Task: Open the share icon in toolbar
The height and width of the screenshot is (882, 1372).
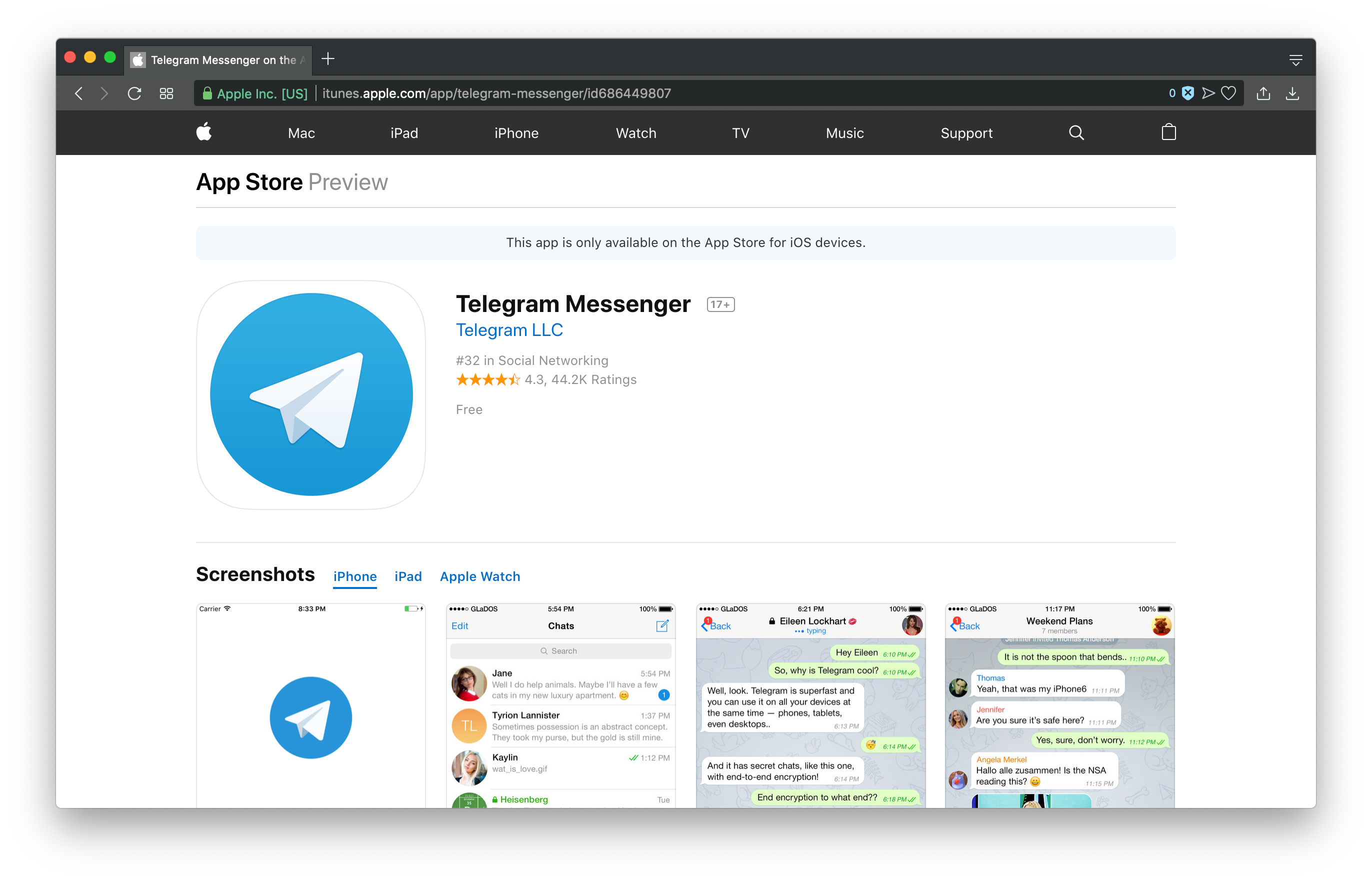Action: [1263, 93]
